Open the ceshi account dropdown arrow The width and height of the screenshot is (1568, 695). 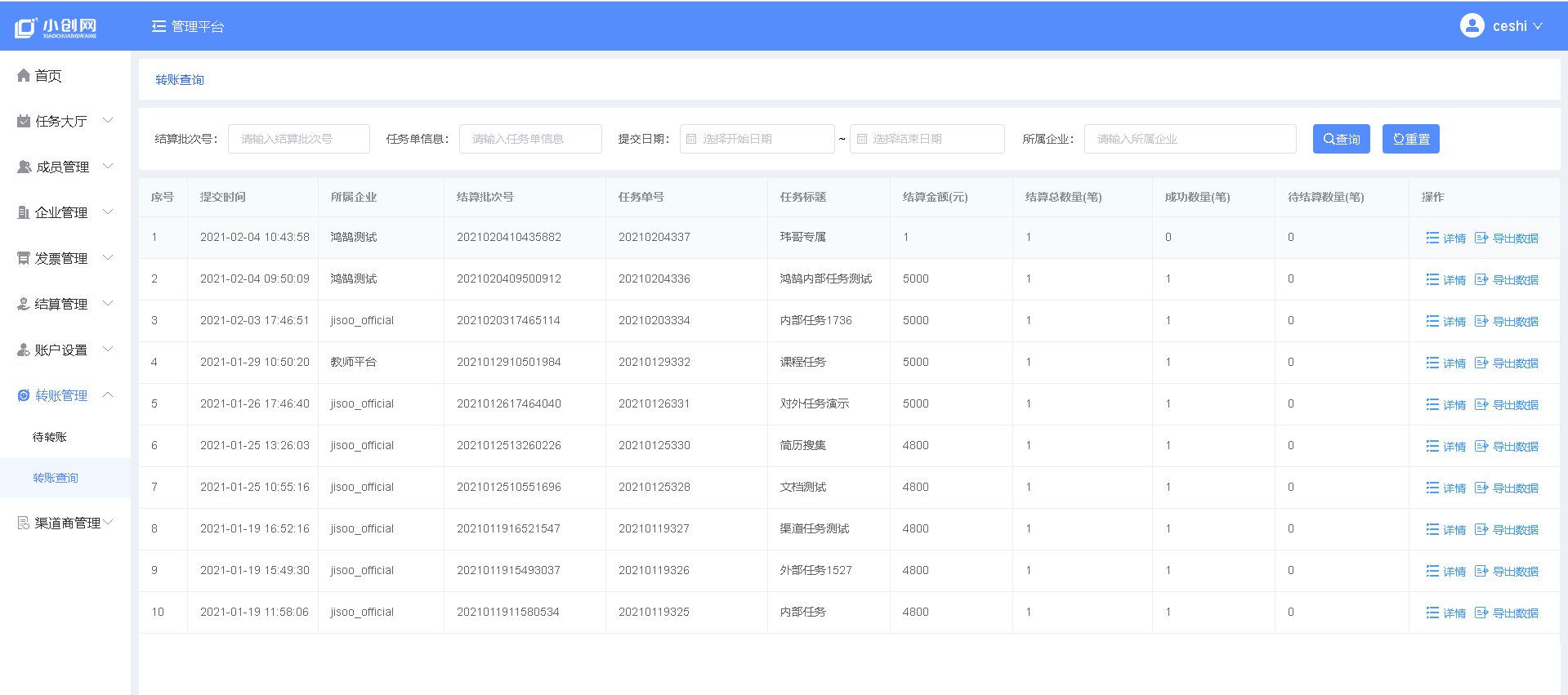(x=1538, y=26)
